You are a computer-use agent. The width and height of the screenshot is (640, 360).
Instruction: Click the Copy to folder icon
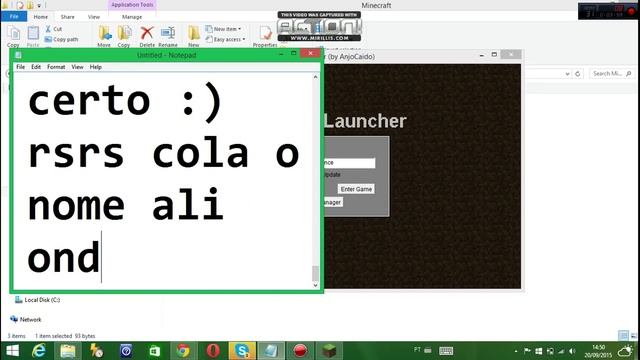124,33
